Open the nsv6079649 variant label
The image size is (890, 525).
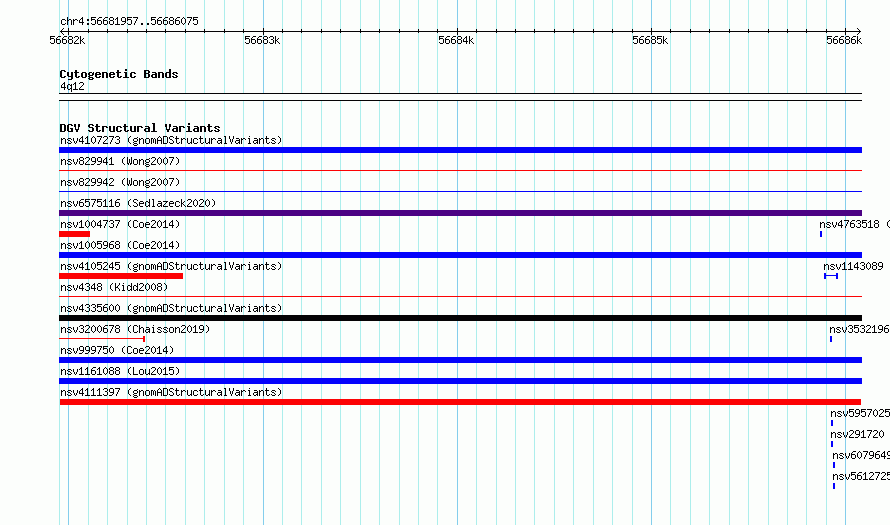click(861, 455)
